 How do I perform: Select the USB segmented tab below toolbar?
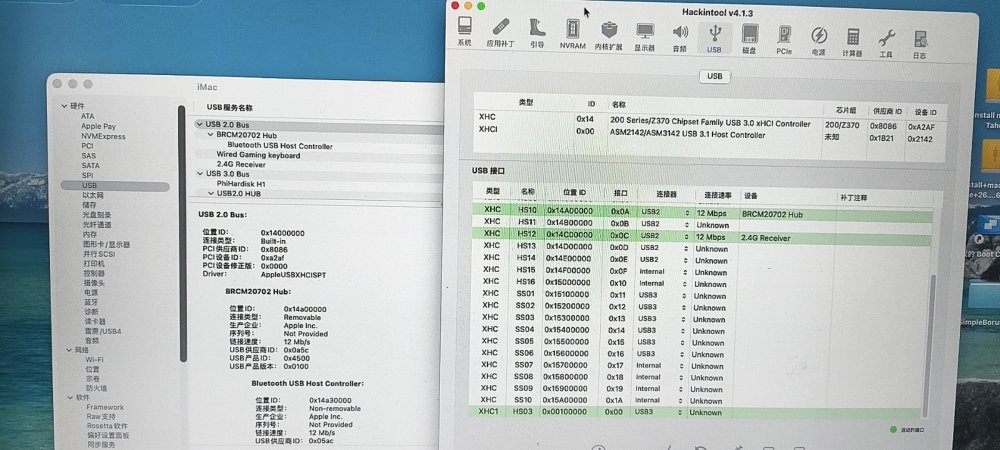click(715, 76)
